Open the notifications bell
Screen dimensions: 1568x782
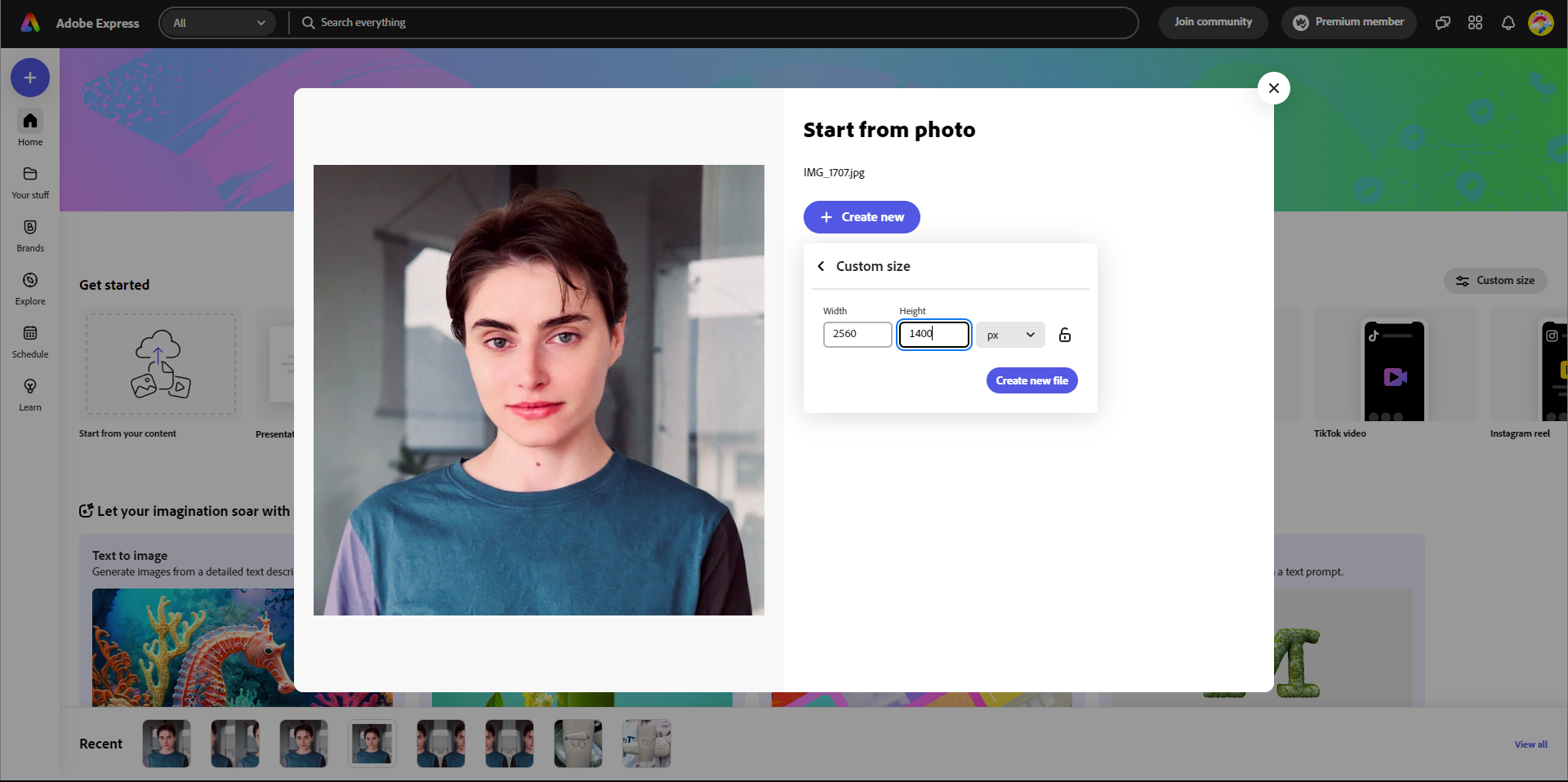point(1508,22)
